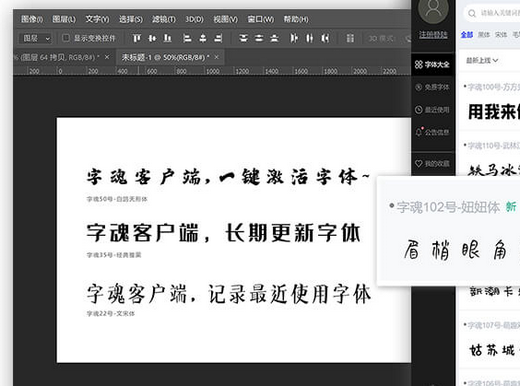This screenshot has width=520, height=386.
Task: Click the align vertical centers icon
Action: (152, 38)
